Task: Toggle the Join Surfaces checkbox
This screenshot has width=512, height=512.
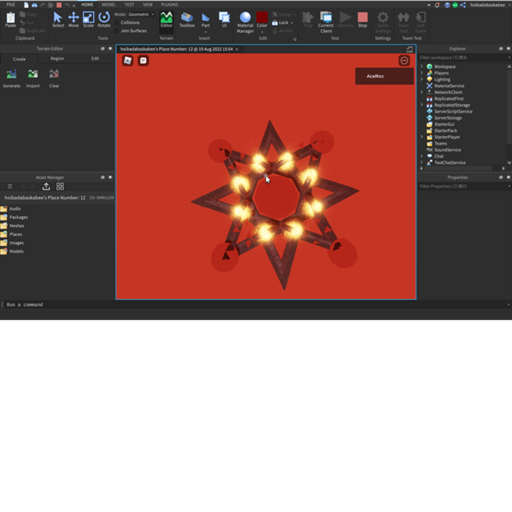Action: 117,31
